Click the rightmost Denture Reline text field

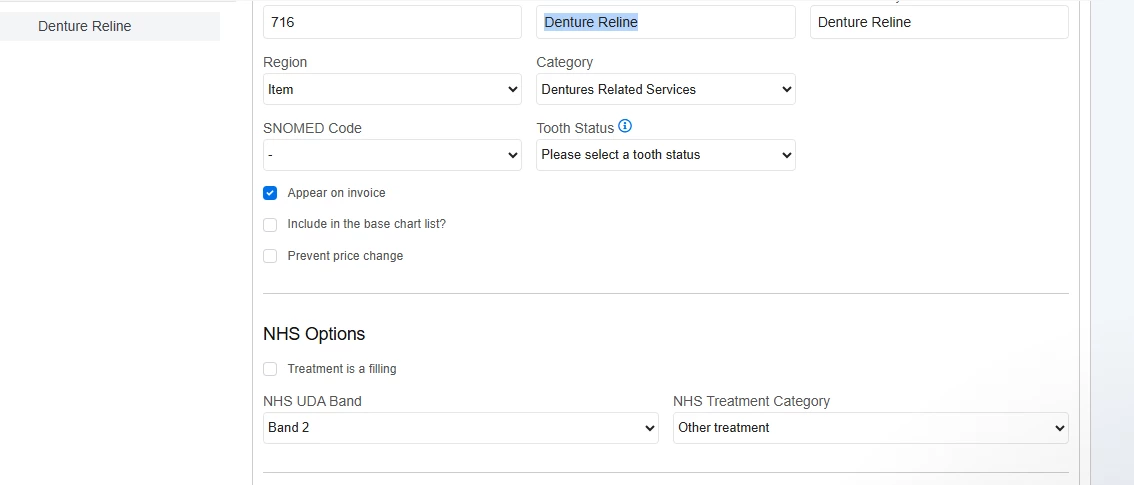939,22
